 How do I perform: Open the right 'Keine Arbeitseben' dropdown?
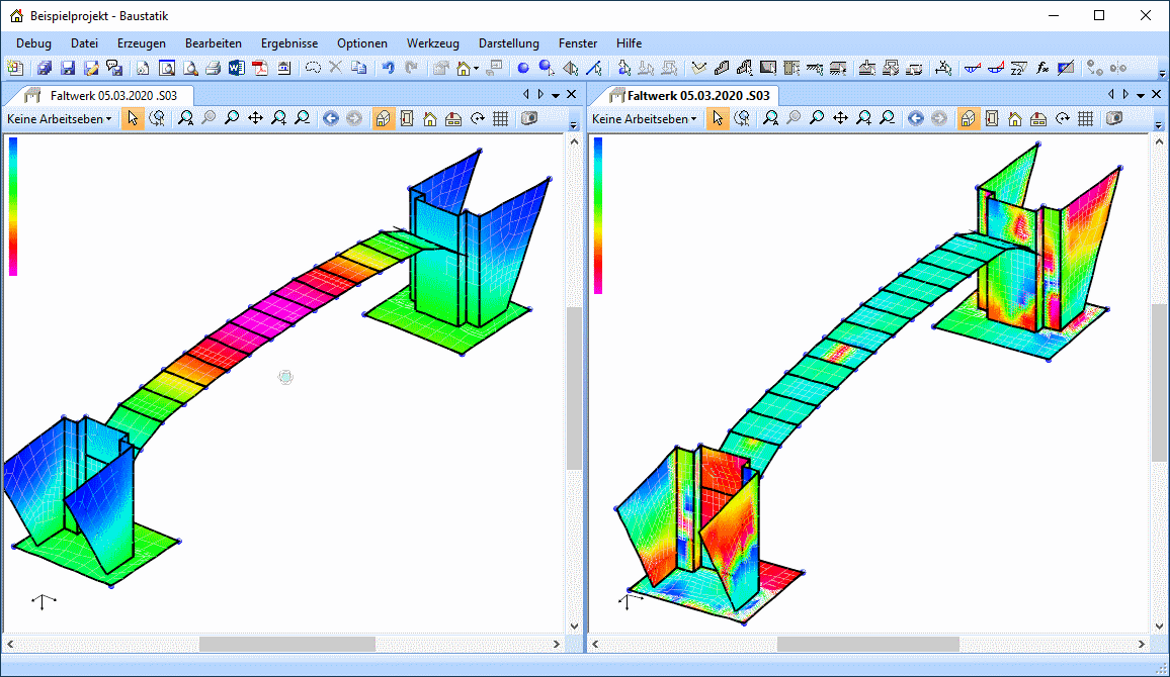point(644,118)
